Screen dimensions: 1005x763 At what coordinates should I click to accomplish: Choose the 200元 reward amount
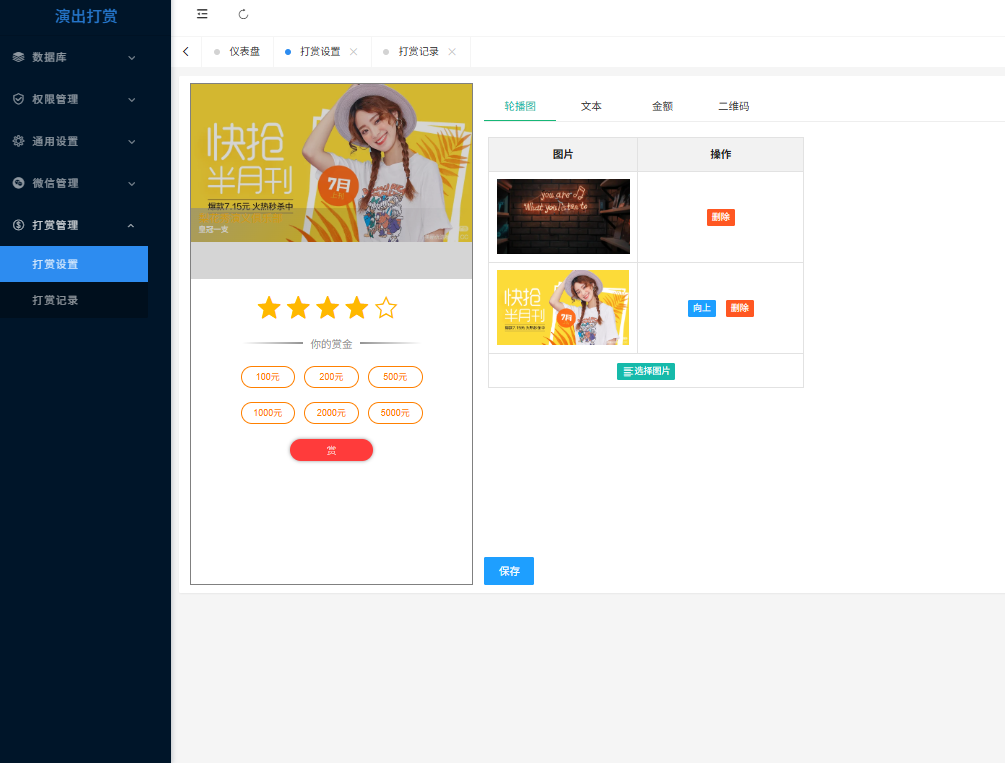pos(331,377)
